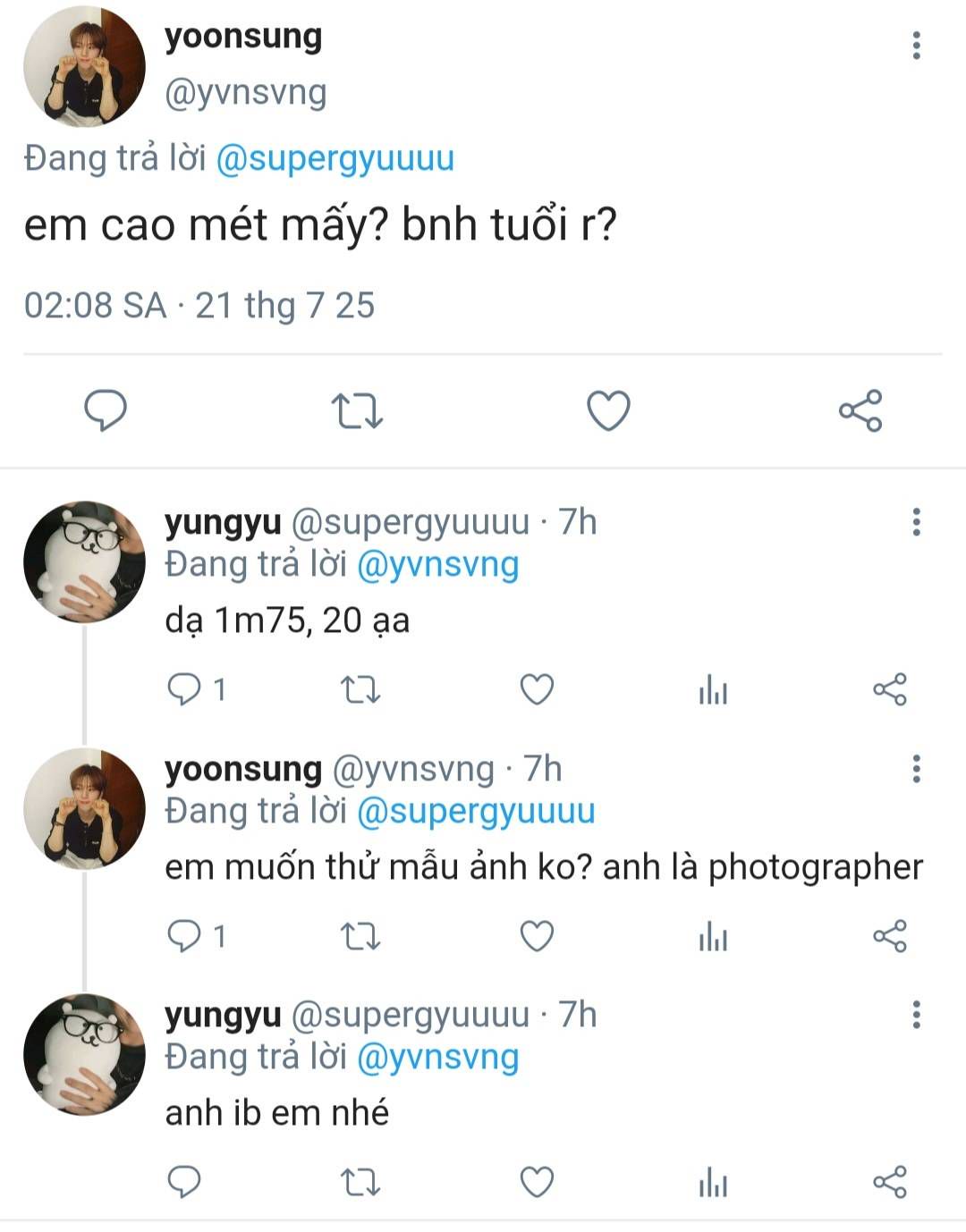
Task: Like the '1m75, 20' reply
Action: (x=537, y=689)
